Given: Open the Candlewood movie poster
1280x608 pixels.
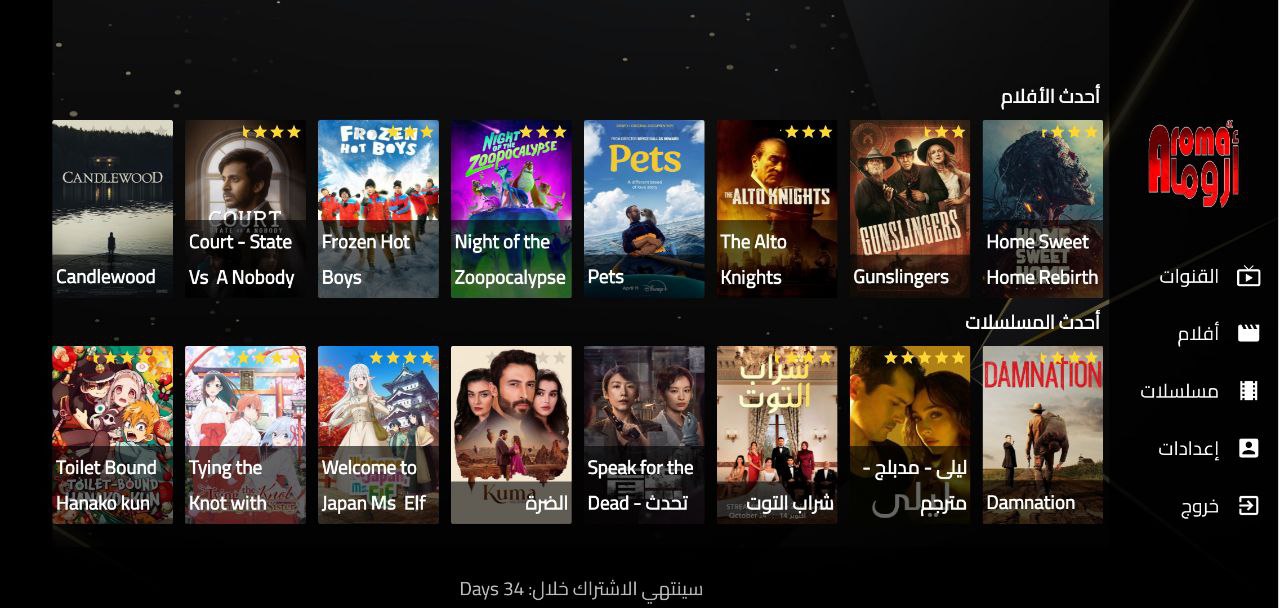Looking at the screenshot, I should [x=112, y=209].
